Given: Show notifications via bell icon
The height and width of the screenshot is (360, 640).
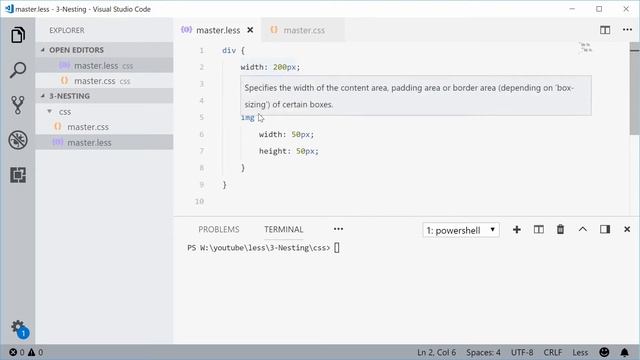Looking at the screenshot, I should [624, 352].
